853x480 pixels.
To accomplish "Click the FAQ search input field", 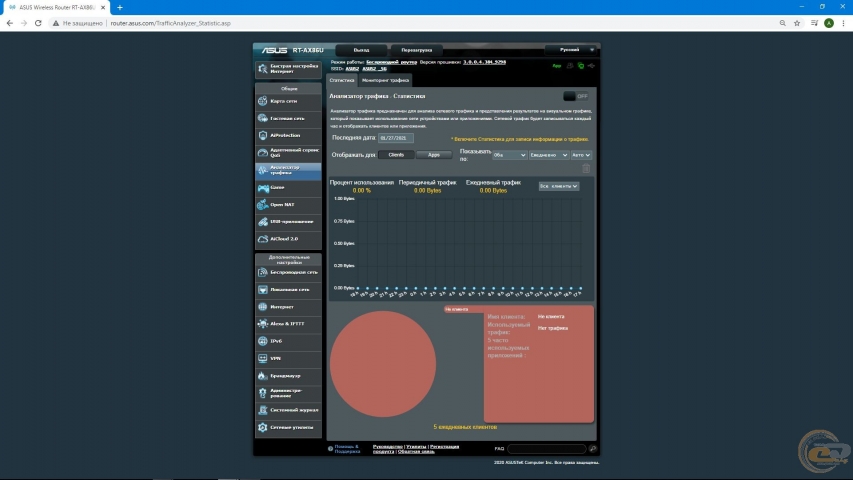I will tap(547, 449).
